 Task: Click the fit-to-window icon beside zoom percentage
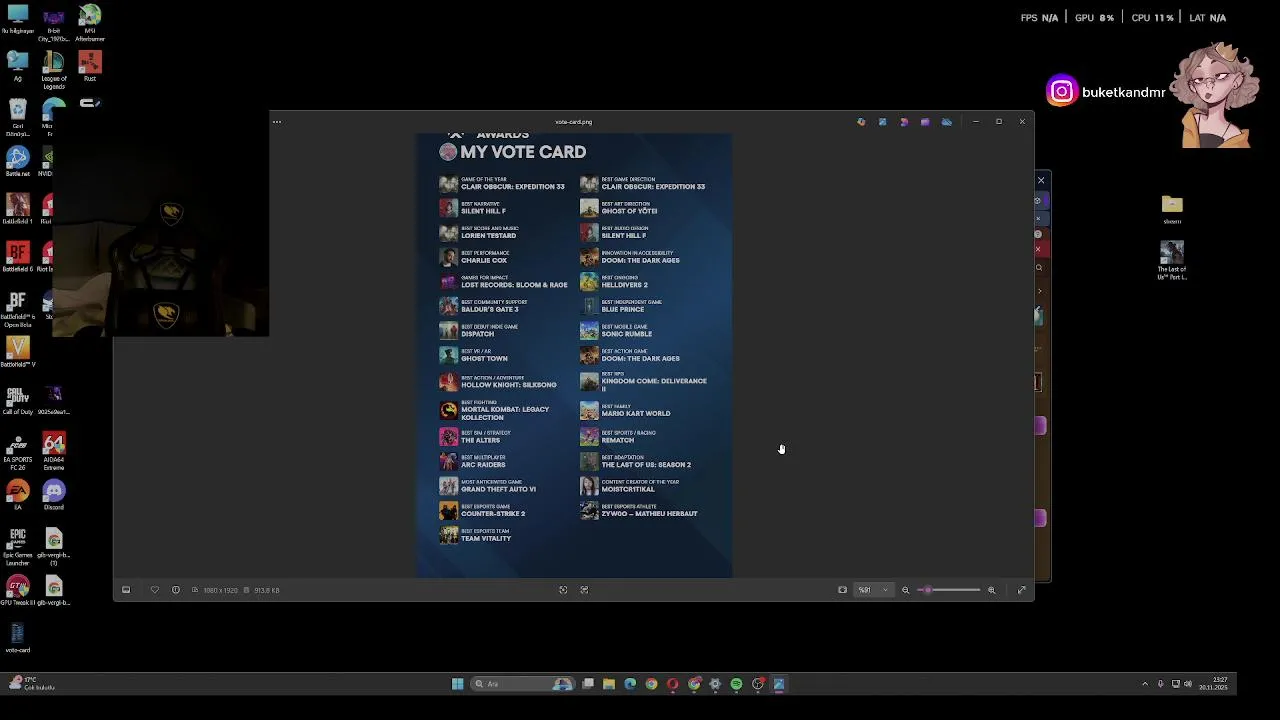coord(842,590)
